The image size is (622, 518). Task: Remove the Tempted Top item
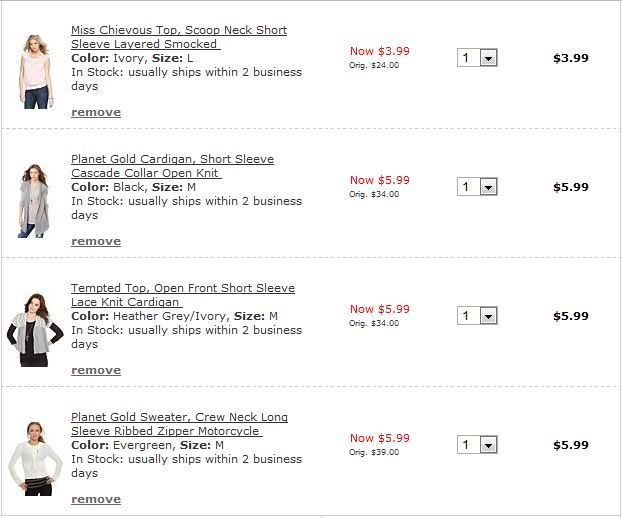96,370
